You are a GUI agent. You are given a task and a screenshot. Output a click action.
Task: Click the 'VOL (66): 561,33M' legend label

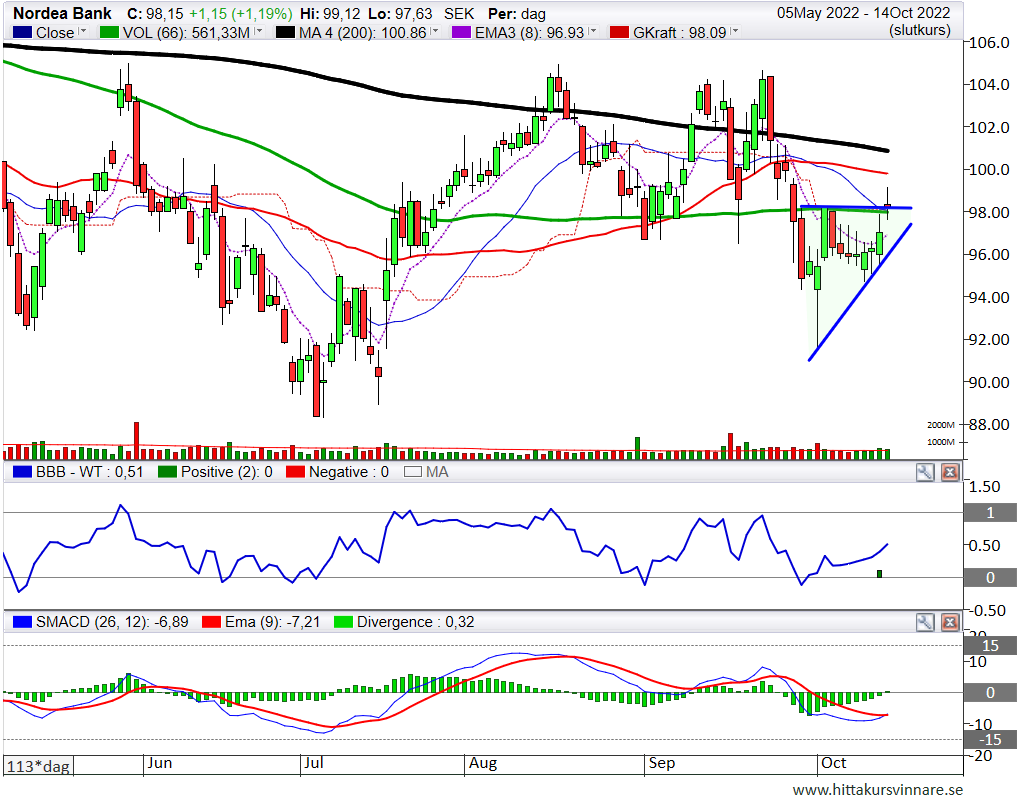point(186,32)
